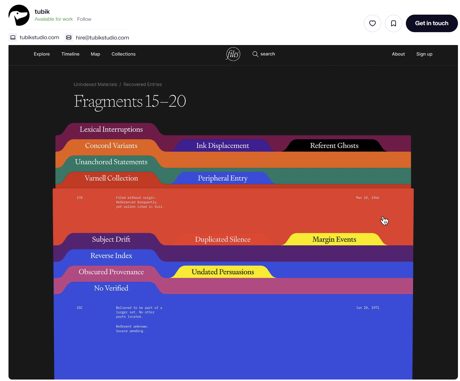Select the Lexical Interruptions tab

[111, 129]
